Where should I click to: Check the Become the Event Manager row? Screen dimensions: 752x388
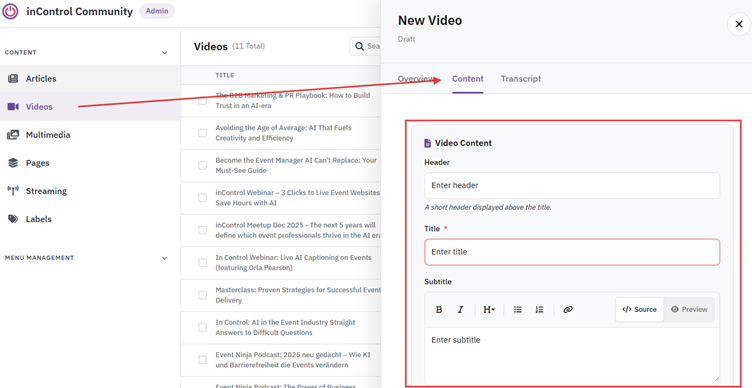point(202,165)
